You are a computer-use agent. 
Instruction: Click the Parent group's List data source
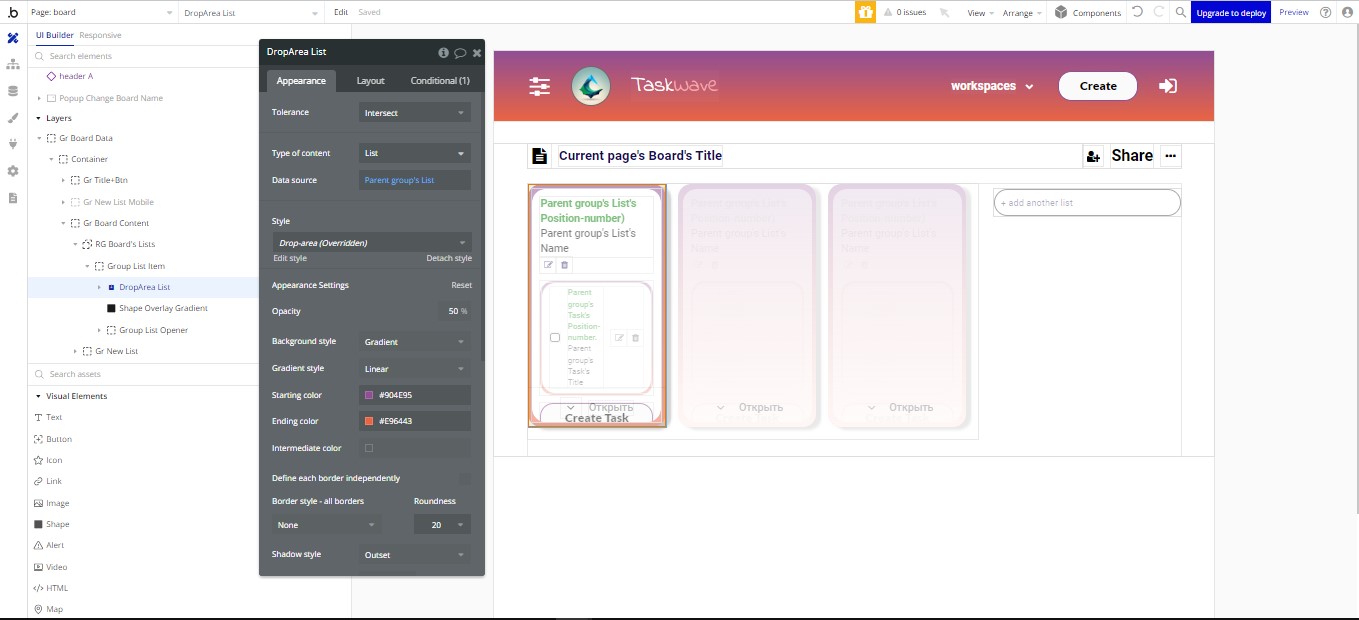pos(415,181)
